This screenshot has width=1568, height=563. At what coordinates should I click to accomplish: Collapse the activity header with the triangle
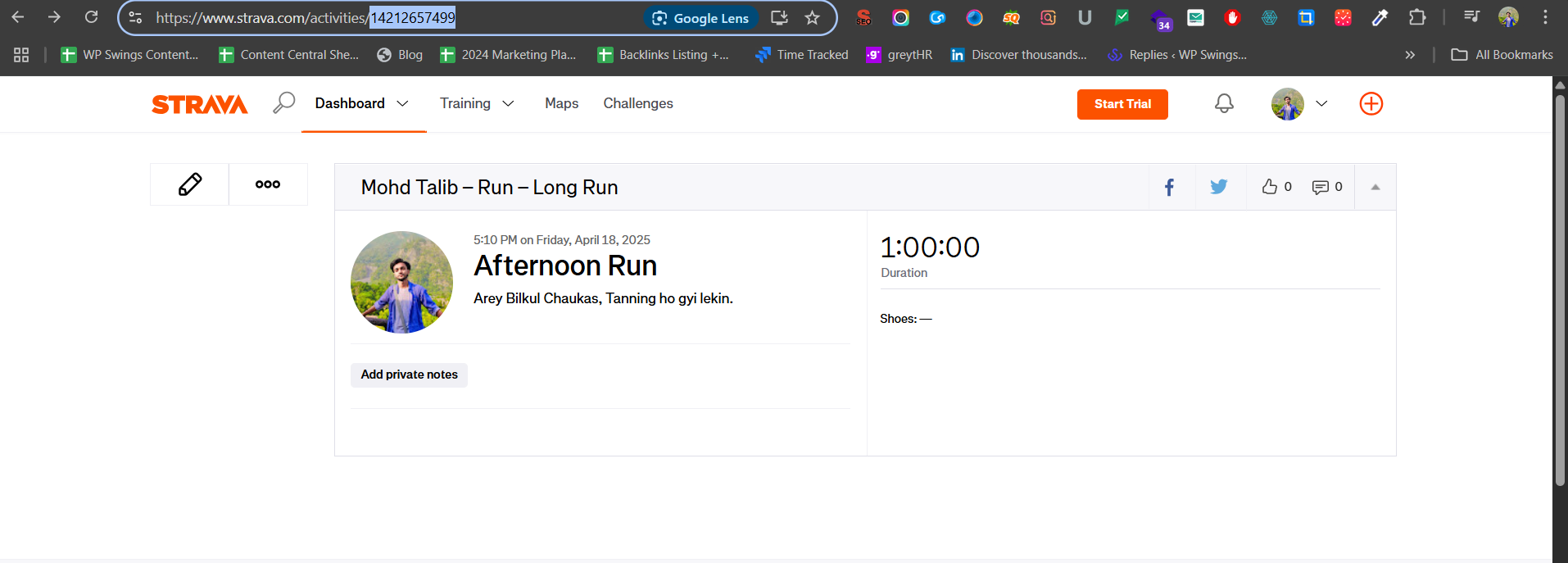1375,187
